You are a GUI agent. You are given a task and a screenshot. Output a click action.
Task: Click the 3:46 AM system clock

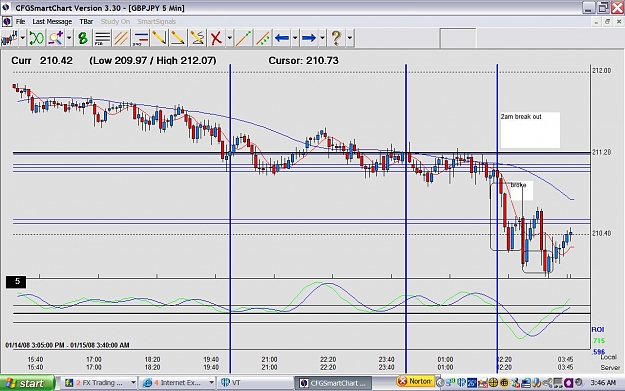[x=603, y=383]
